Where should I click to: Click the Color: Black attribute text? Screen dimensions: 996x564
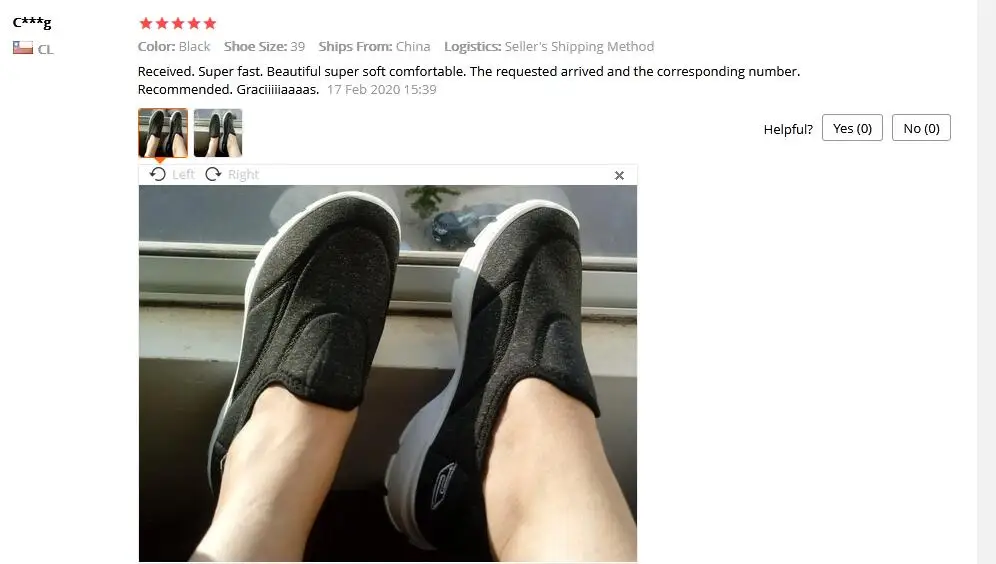point(174,46)
